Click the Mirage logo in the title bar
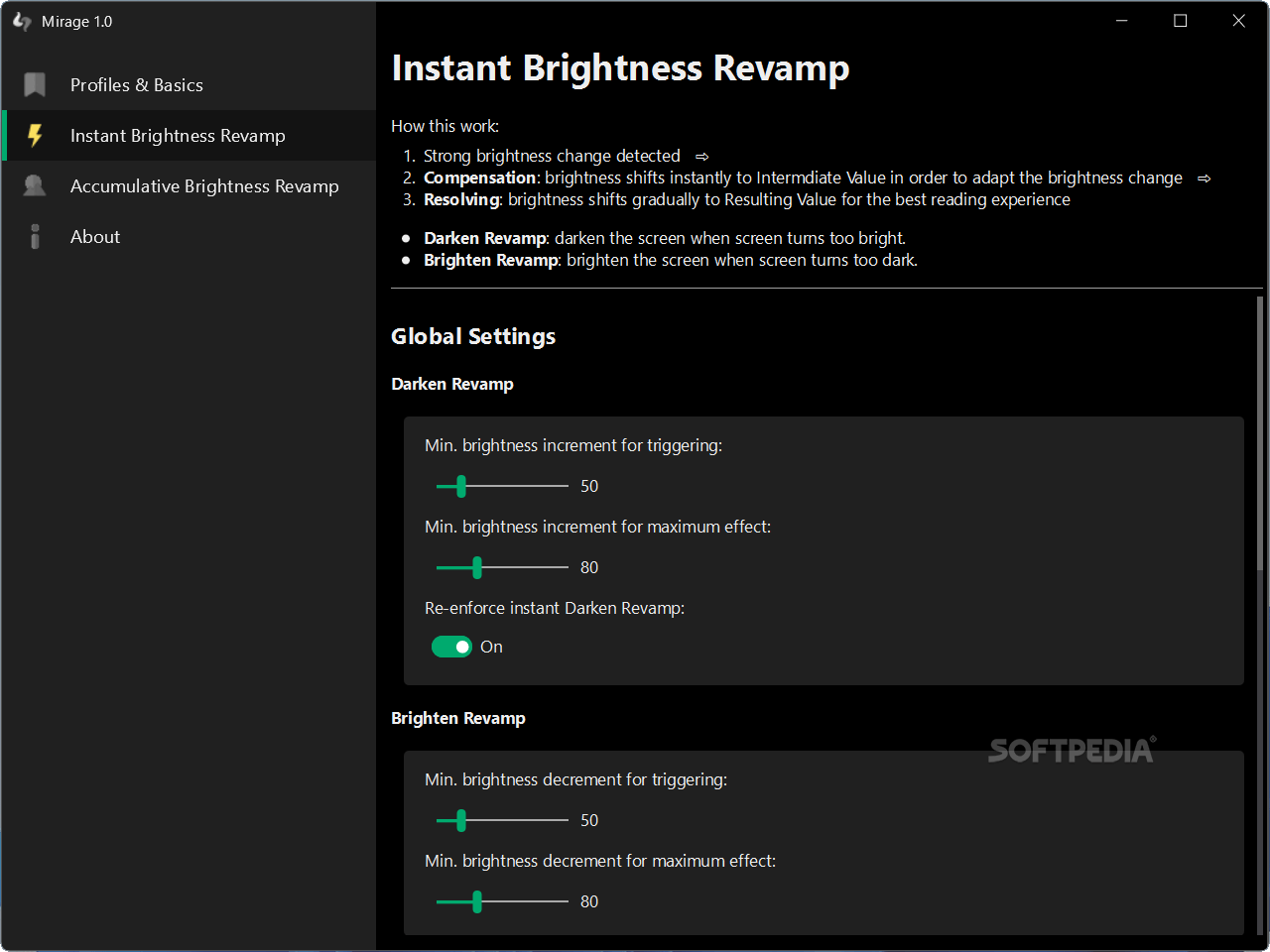The height and width of the screenshot is (952, 1270). 22,20
